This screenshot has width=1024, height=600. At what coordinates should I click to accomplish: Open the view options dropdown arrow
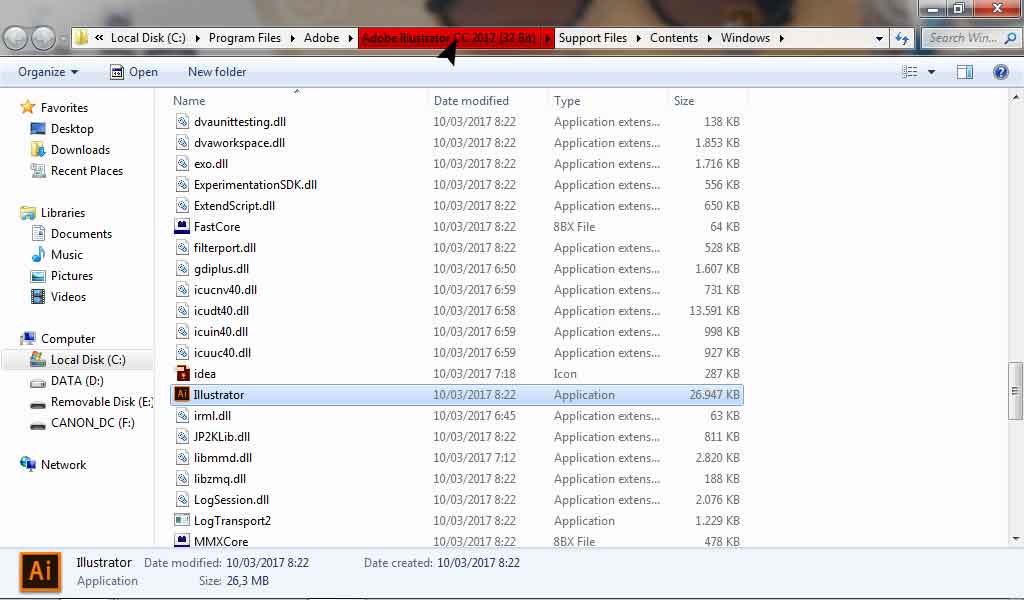[x=931, y=72]
